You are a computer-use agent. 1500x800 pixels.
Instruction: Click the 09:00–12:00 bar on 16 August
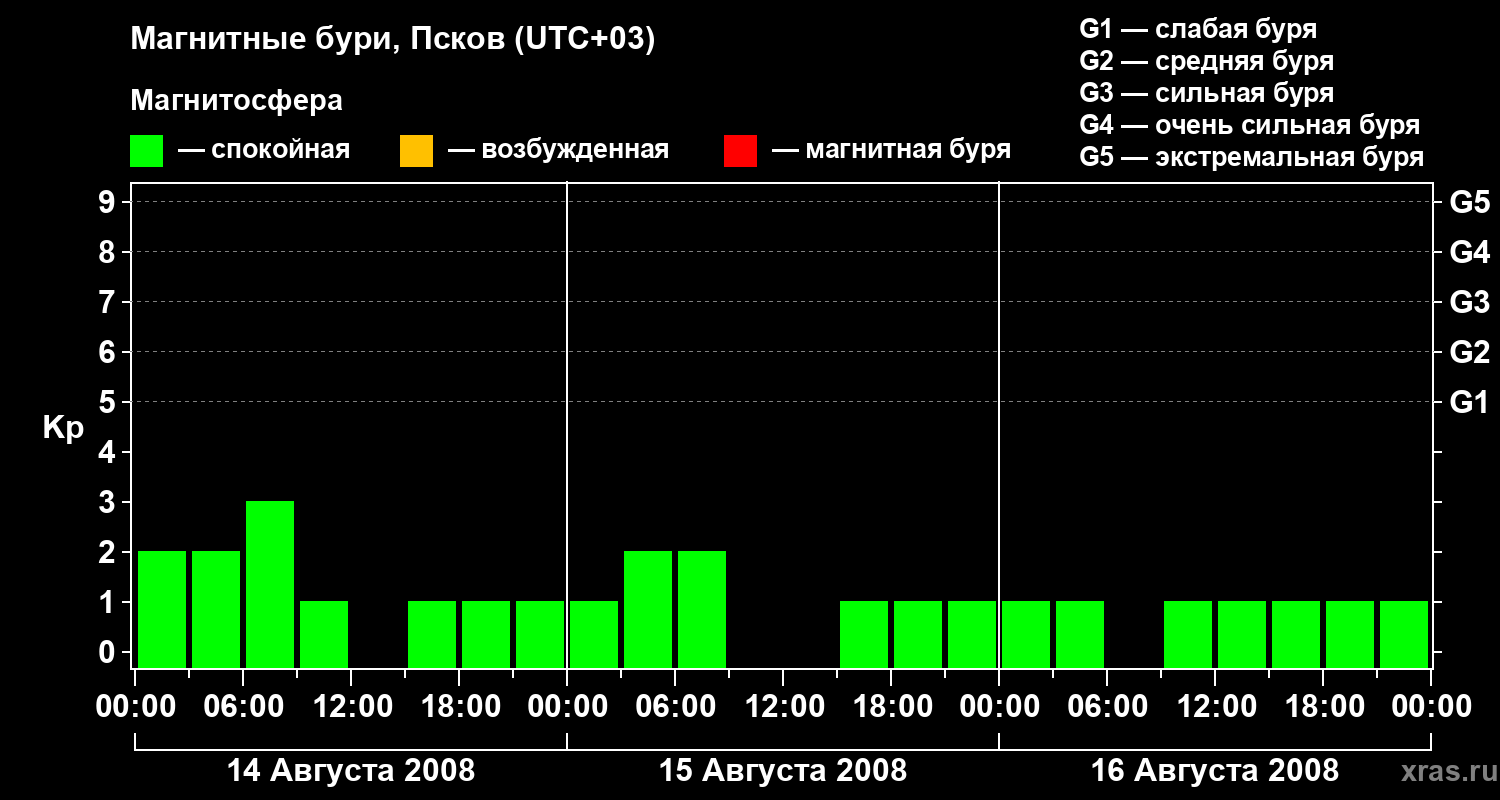[x=1188, y=634]
